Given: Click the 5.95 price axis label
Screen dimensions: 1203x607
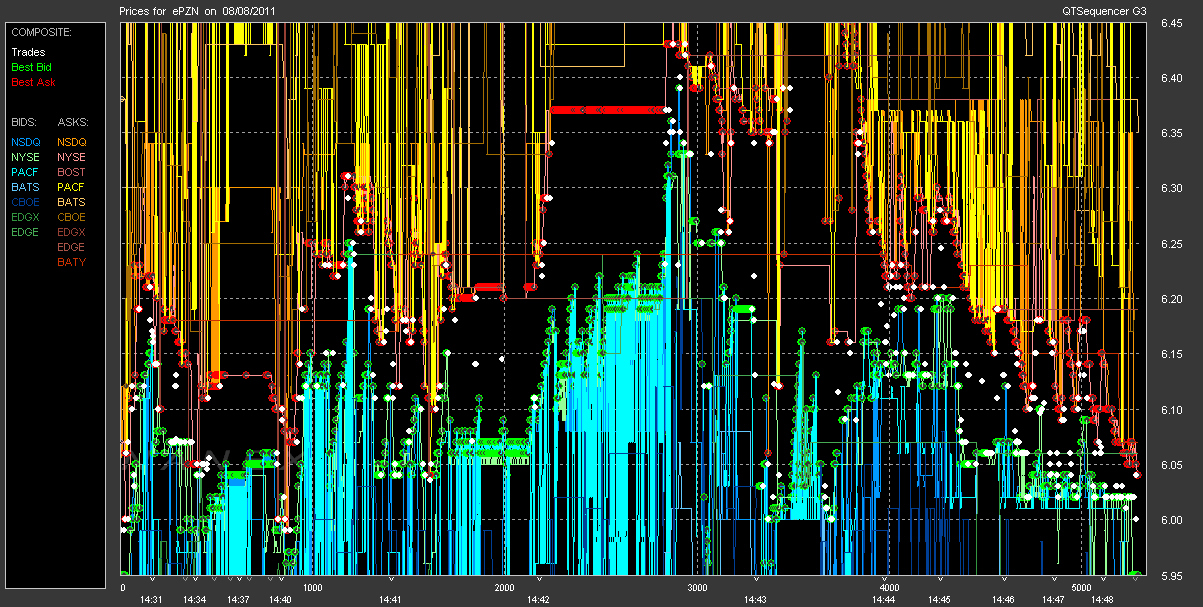Looking at the screenshot, I should click(x=1171, y=575).
